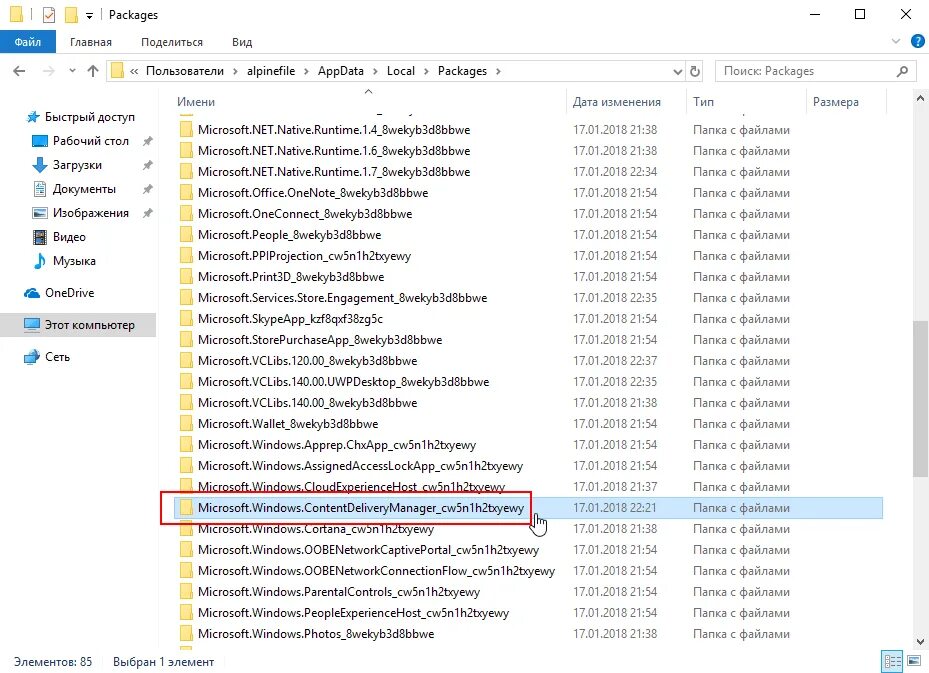The image size is (929, 673).
Task: Expand the address bar history dropdown
Action: coord(678,71)
